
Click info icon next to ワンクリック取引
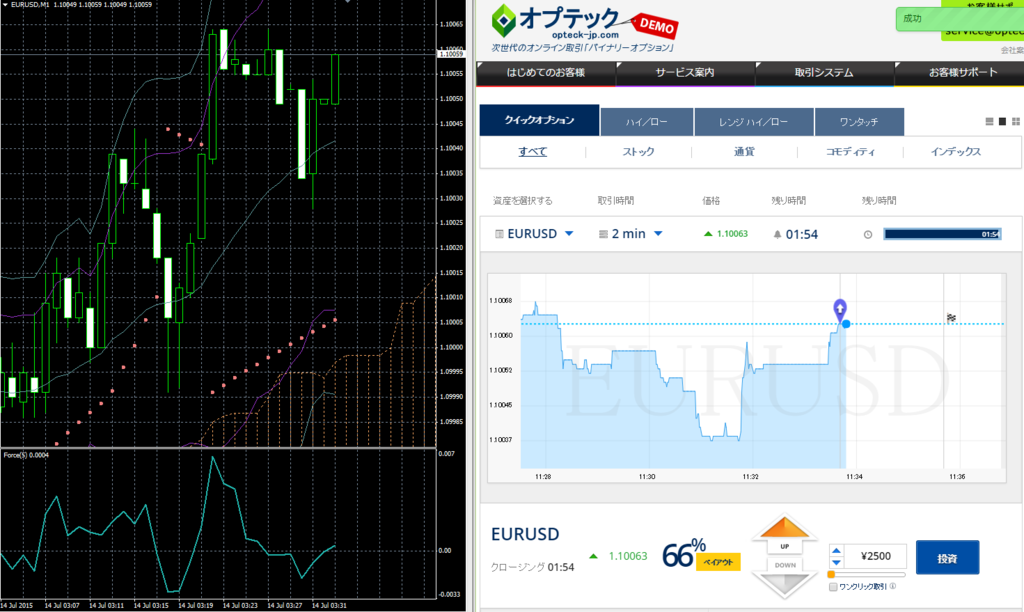893,587
